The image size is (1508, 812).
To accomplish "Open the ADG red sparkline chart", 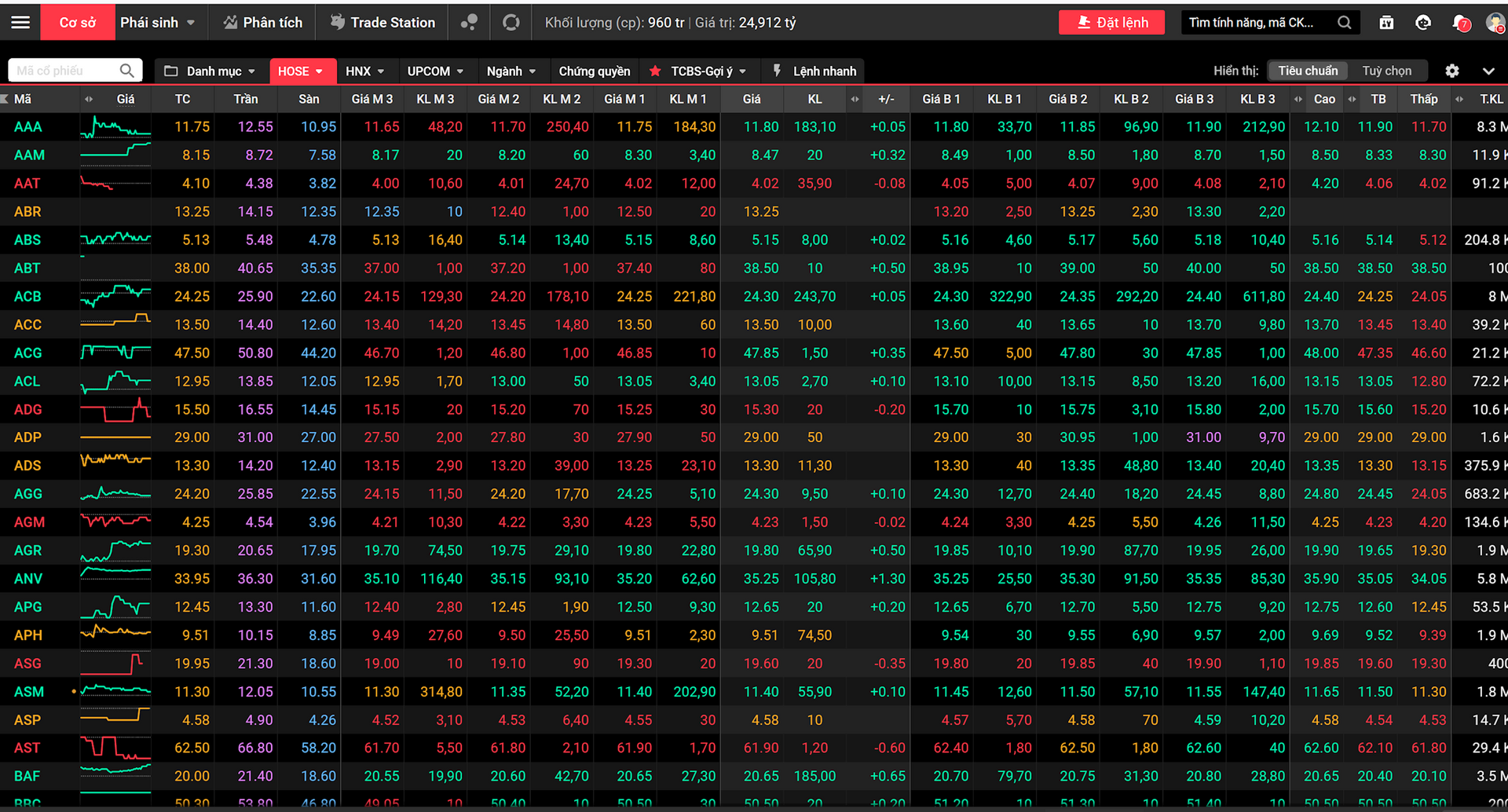I will click(115, 409).
